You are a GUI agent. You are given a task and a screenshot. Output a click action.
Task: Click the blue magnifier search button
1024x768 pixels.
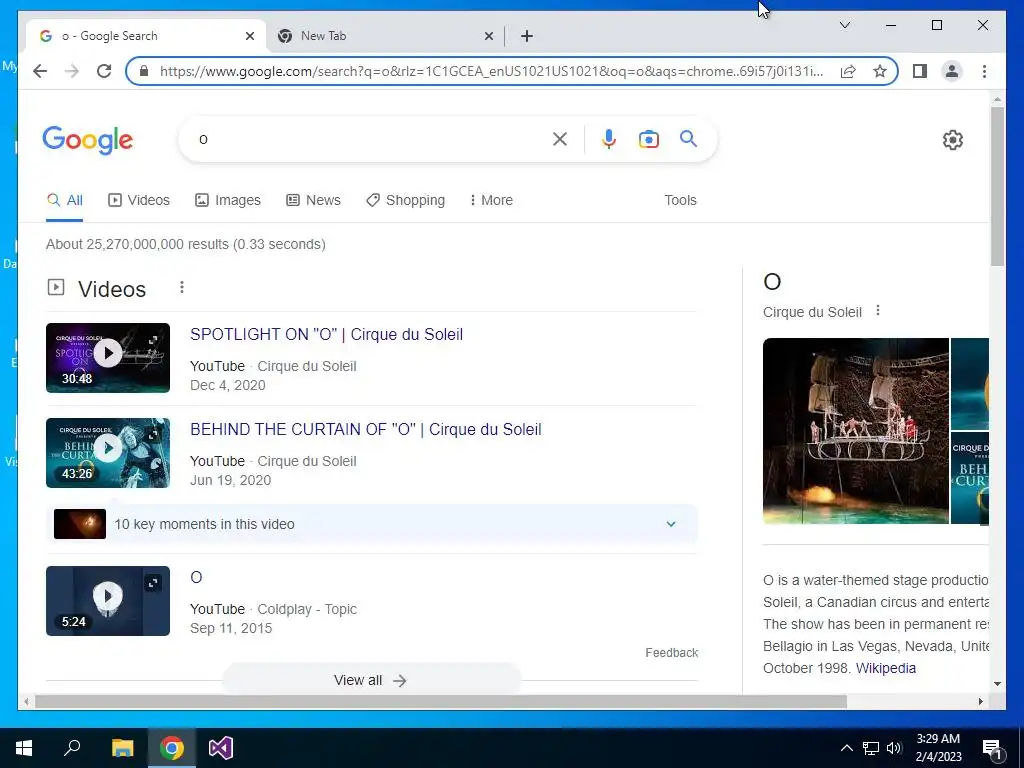click(x=688, y=138)
